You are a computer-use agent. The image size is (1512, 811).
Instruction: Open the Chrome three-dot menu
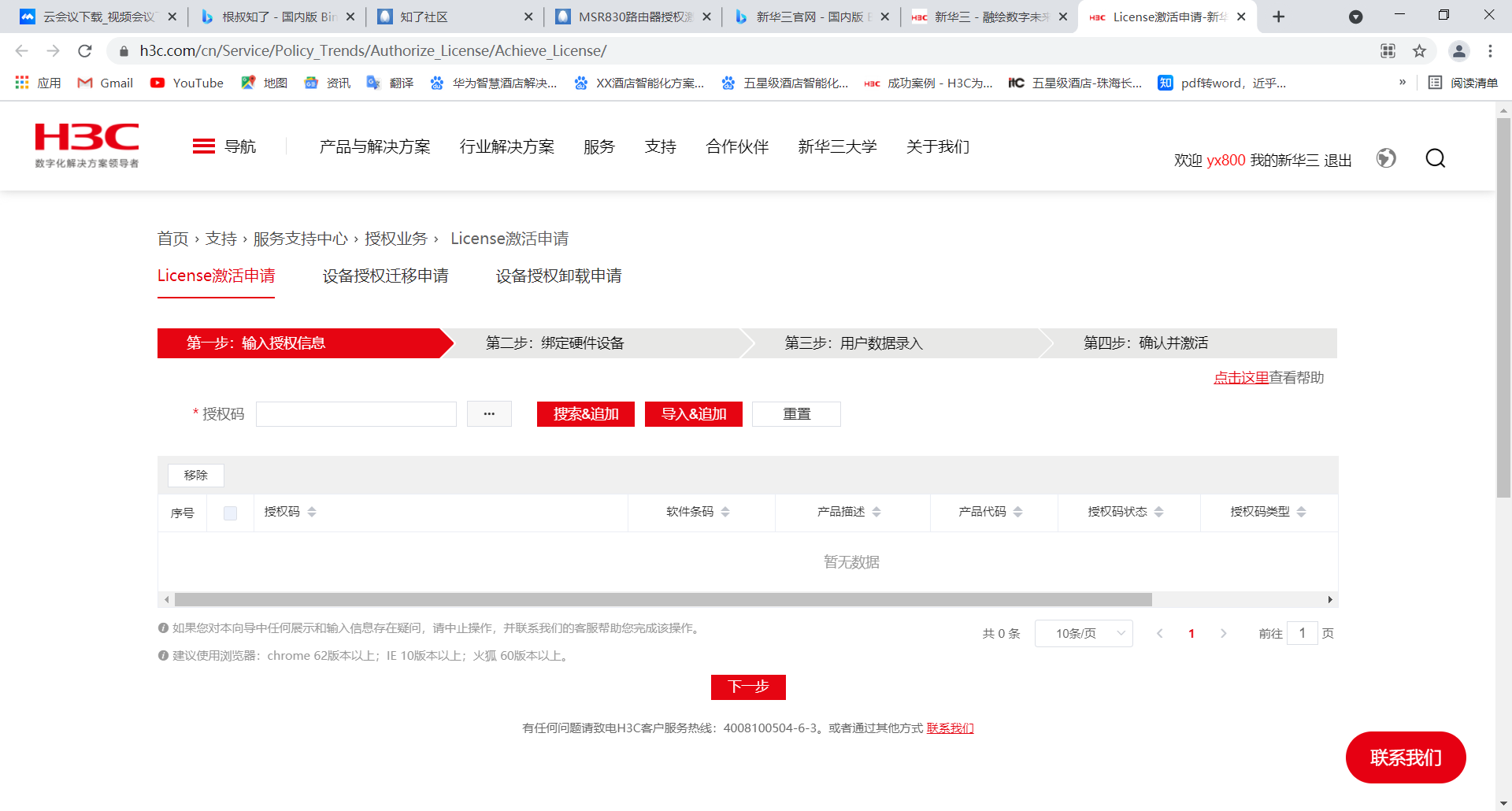click(x=1490, y=51)
